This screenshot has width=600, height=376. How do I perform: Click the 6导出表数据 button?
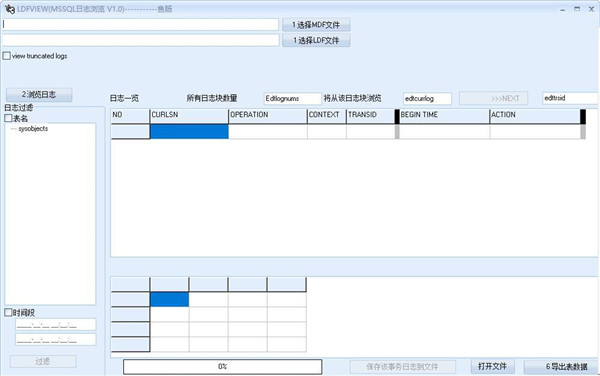[562, 367]
